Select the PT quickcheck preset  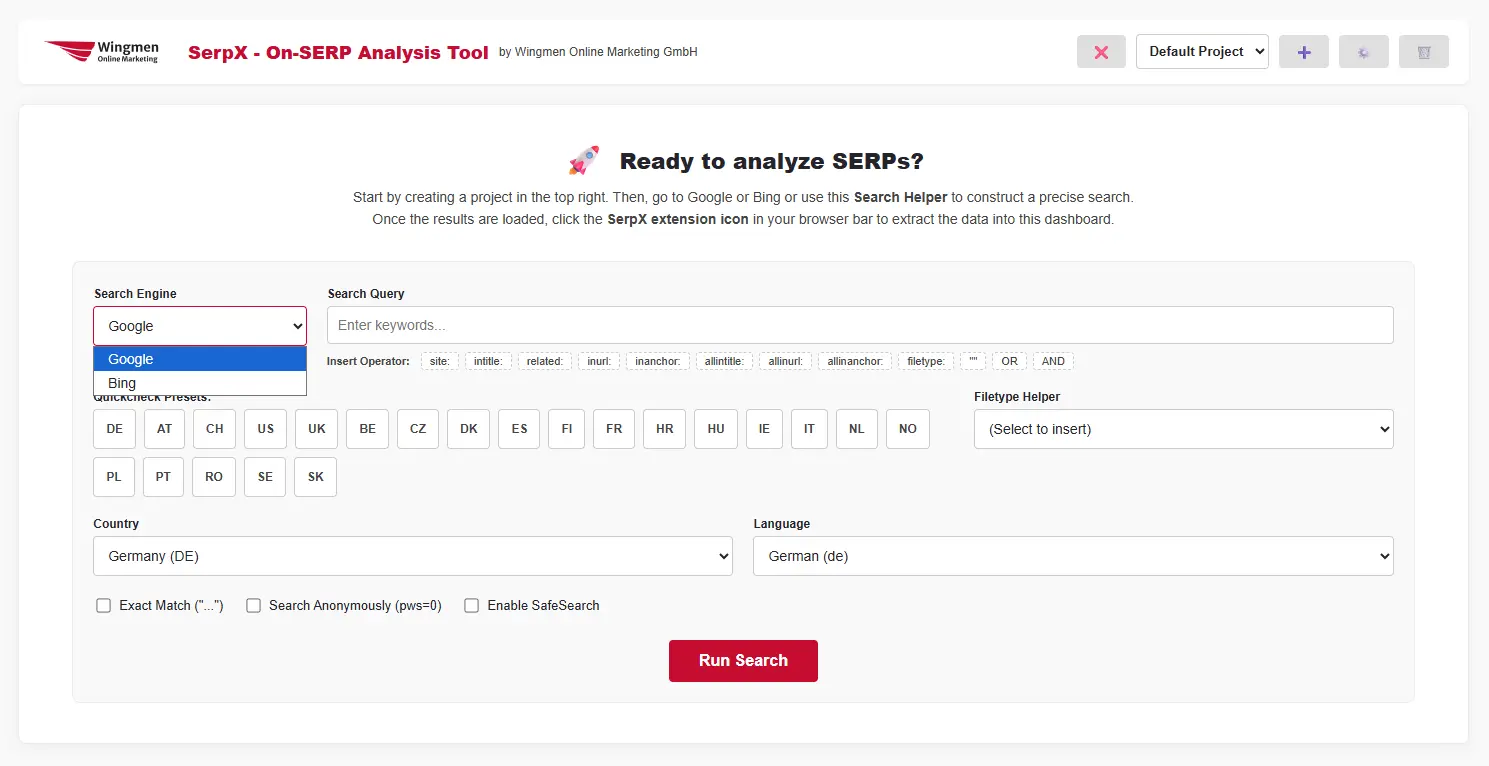(x=164, y=477)
